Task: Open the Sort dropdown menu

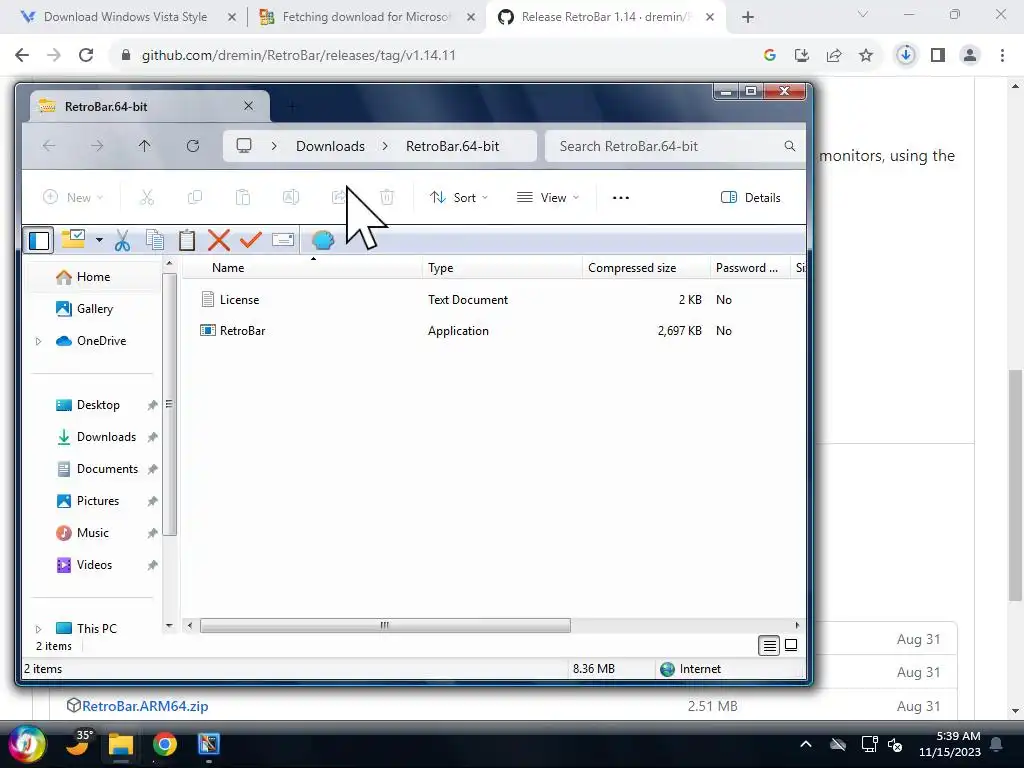Action: click(x=458, y=197)
